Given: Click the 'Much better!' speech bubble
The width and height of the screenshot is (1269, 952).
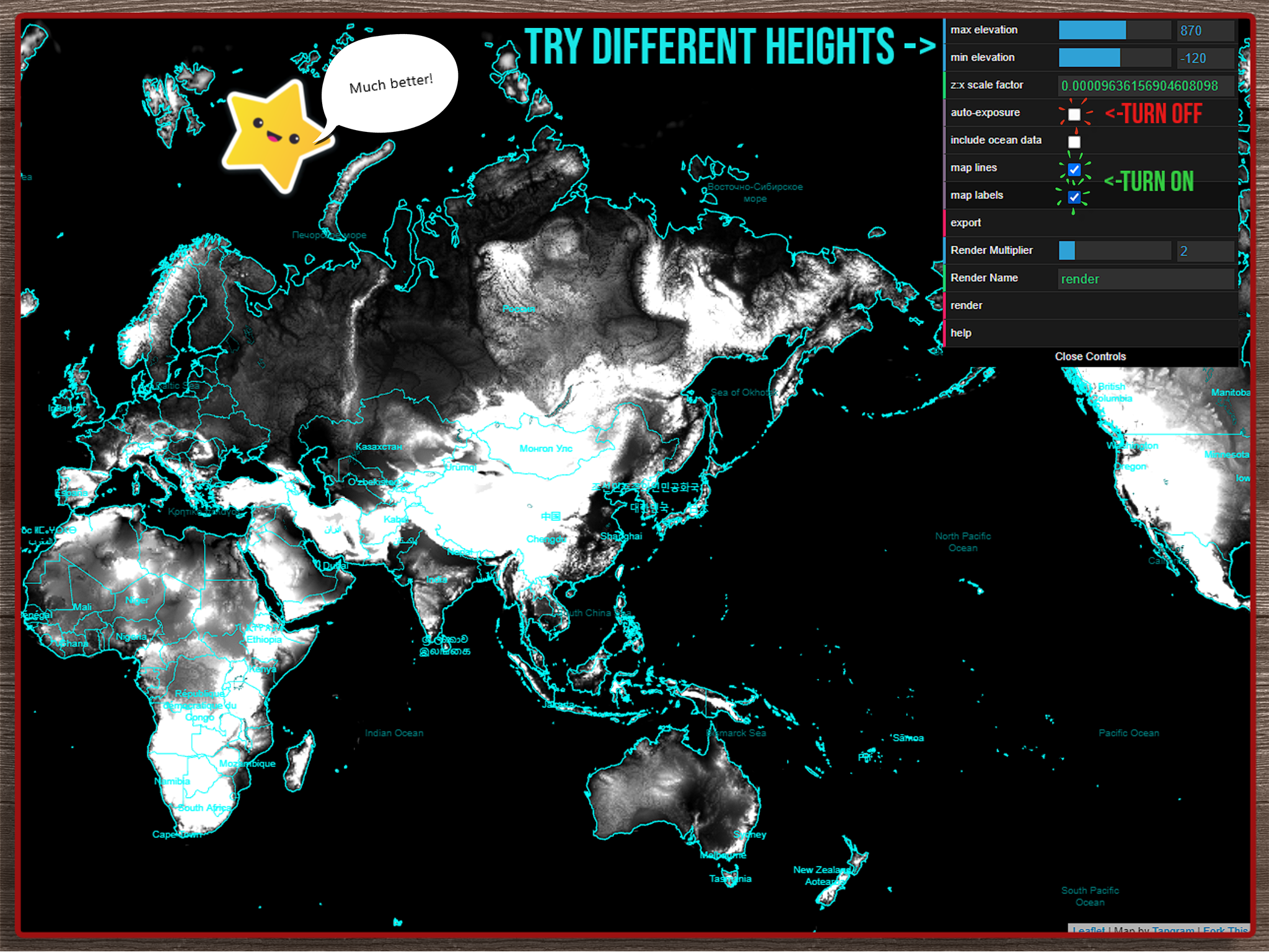Looking at the screenshot, I should point(390,84).
